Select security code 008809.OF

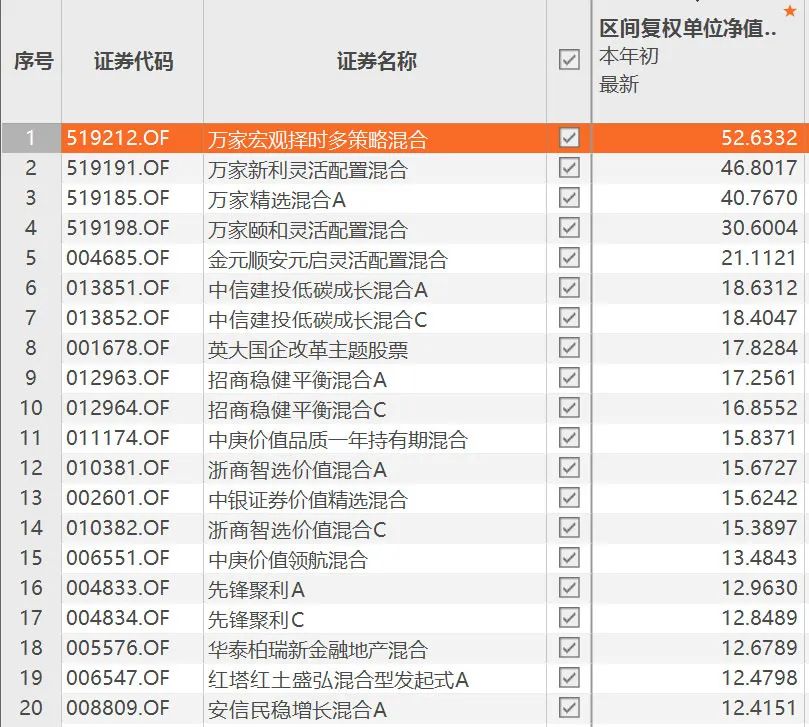coord(118,707)
